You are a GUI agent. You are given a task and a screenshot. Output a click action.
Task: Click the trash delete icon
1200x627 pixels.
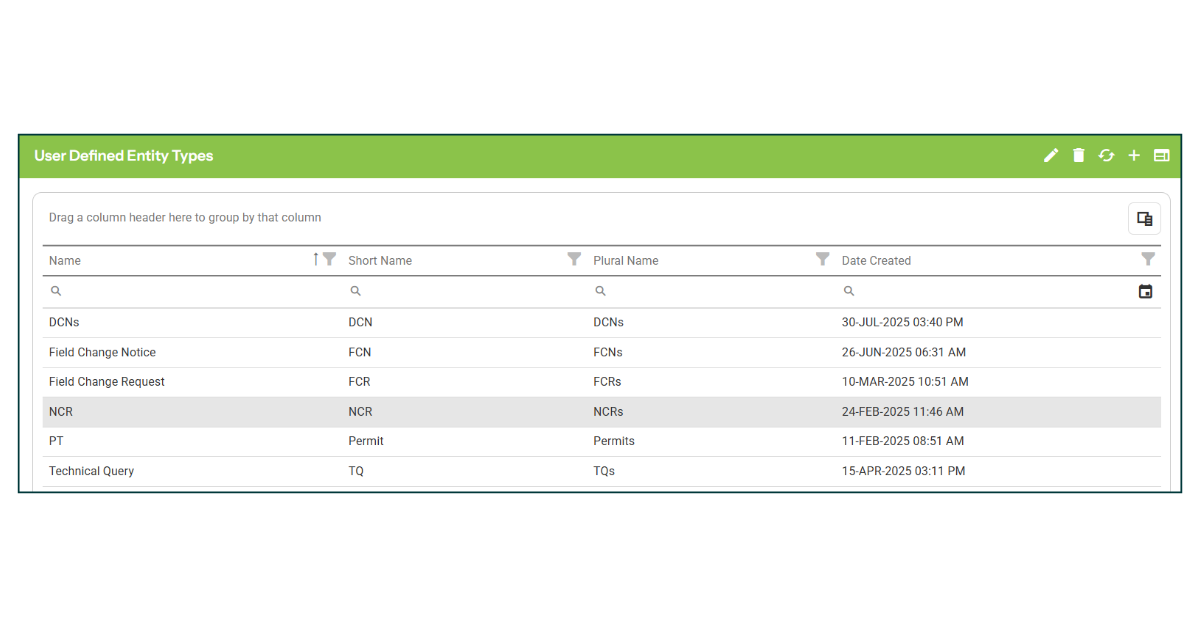(x=1078, y=156)
